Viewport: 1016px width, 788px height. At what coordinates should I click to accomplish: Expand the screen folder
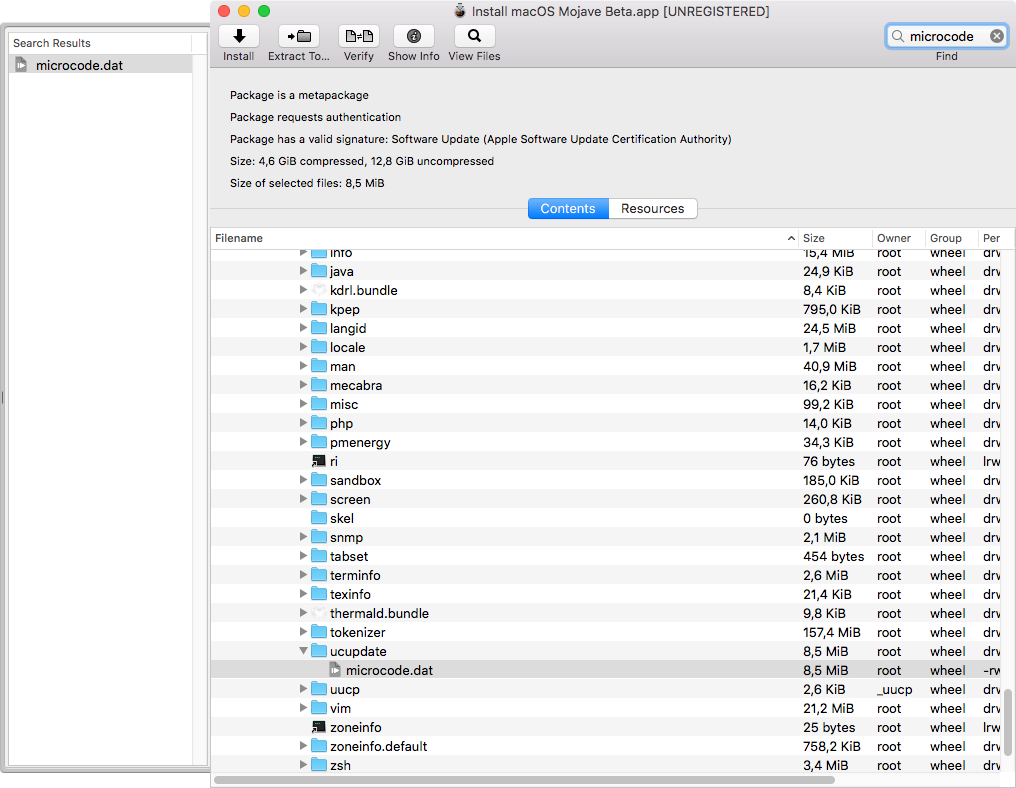click(x=303, y=499)
